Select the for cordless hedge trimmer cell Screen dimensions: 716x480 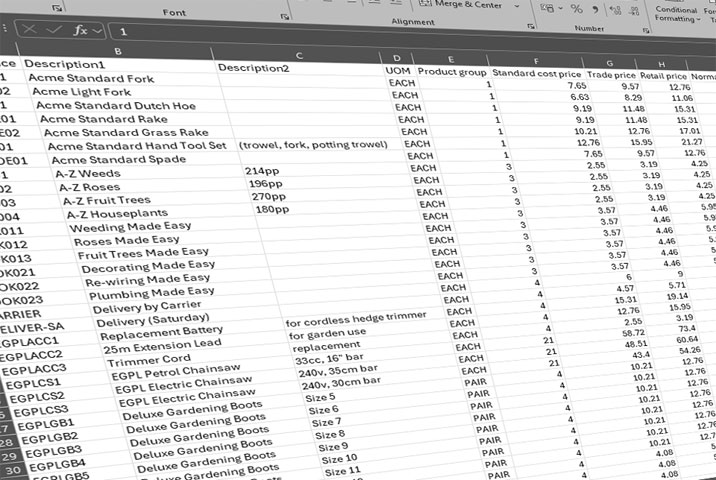(356, 319)
